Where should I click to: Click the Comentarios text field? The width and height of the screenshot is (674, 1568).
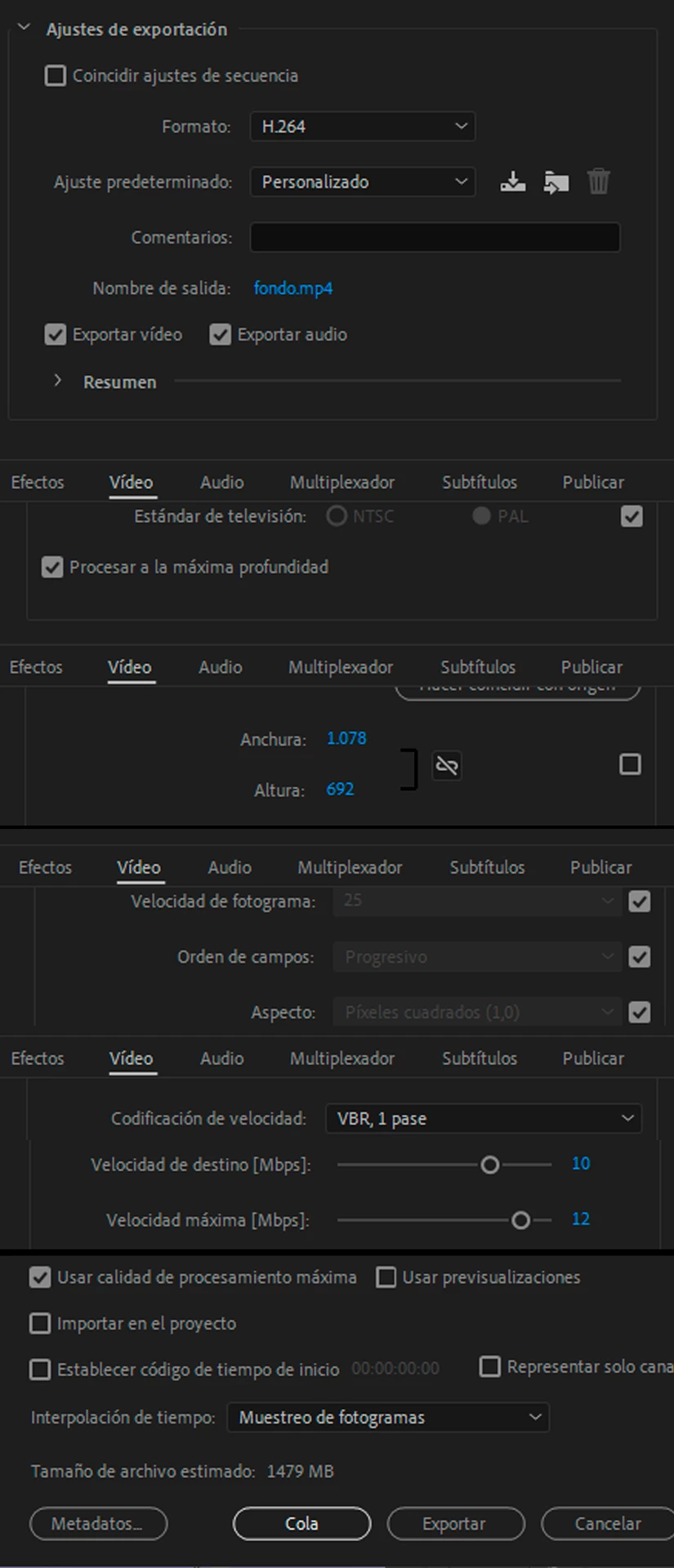435,237
